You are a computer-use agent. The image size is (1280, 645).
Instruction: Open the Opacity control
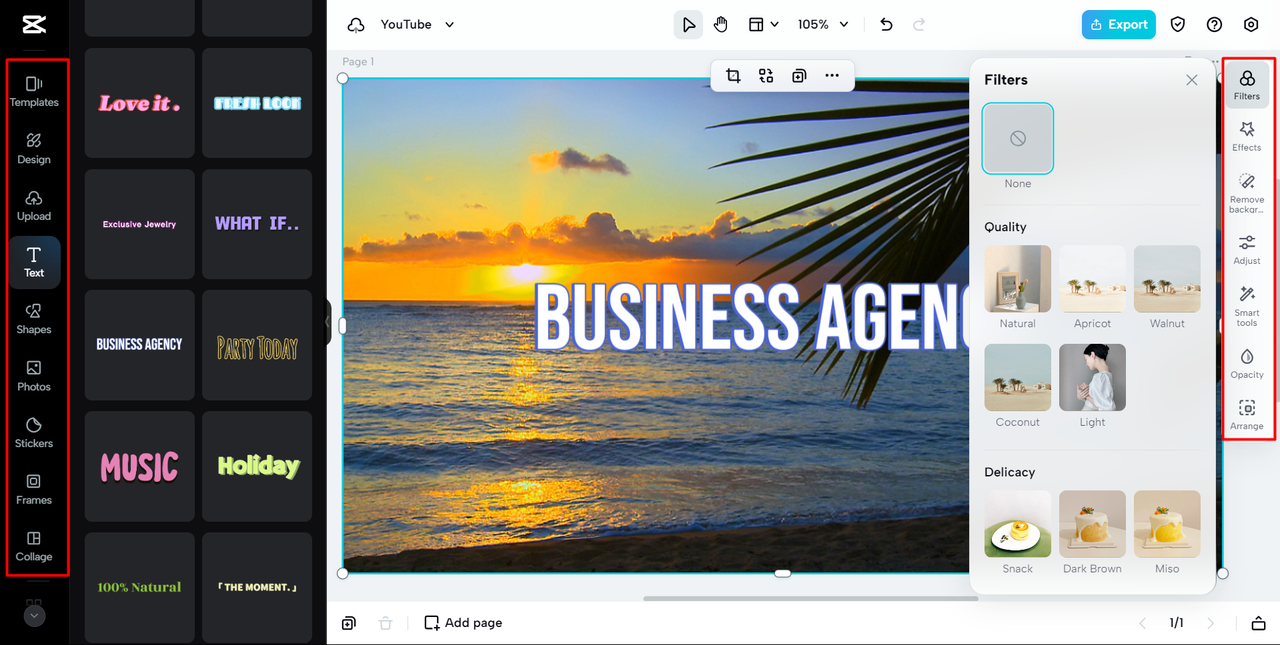point(1247,364)
